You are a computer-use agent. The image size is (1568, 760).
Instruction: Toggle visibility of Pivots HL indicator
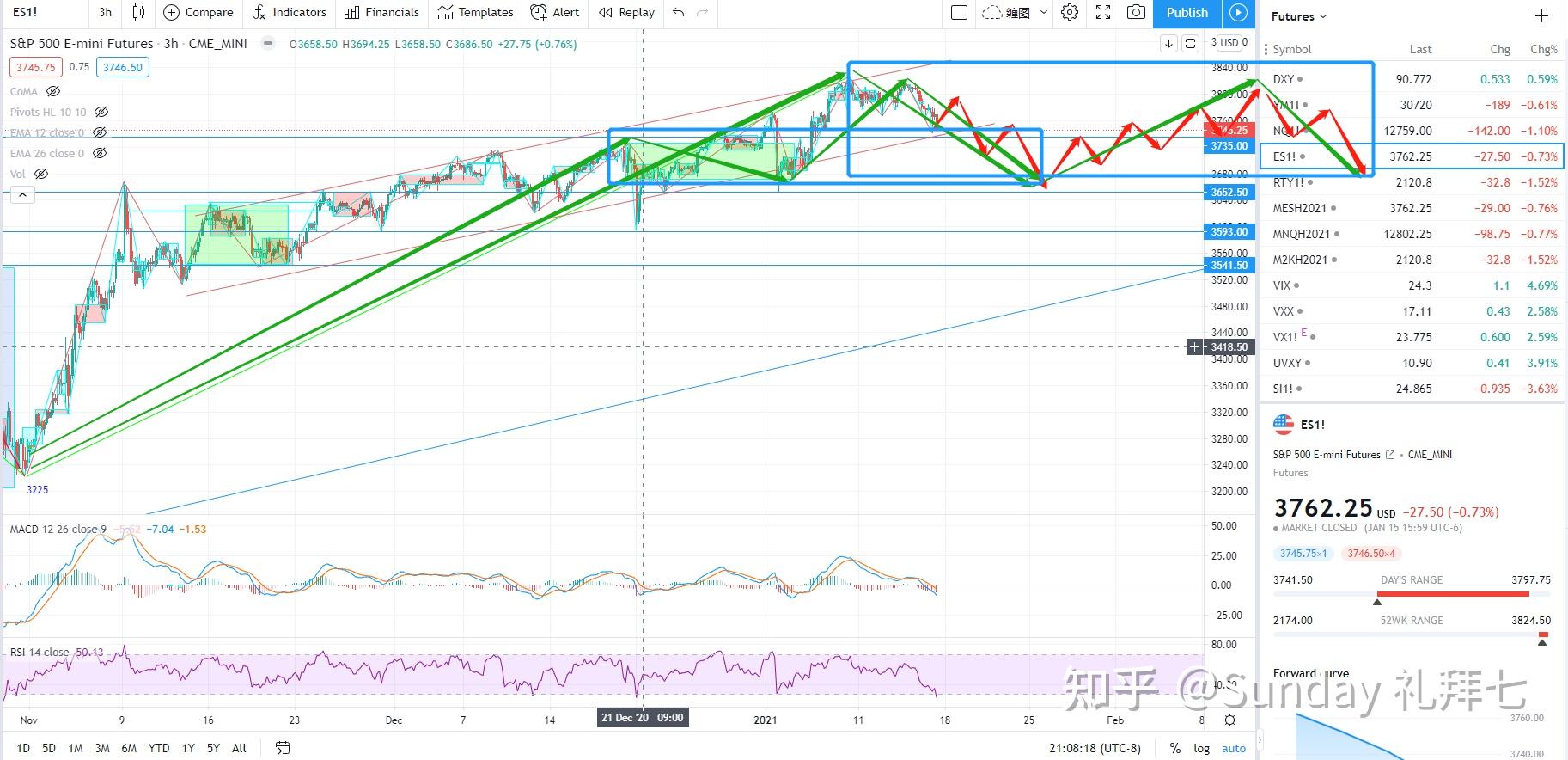coord(101,112)
